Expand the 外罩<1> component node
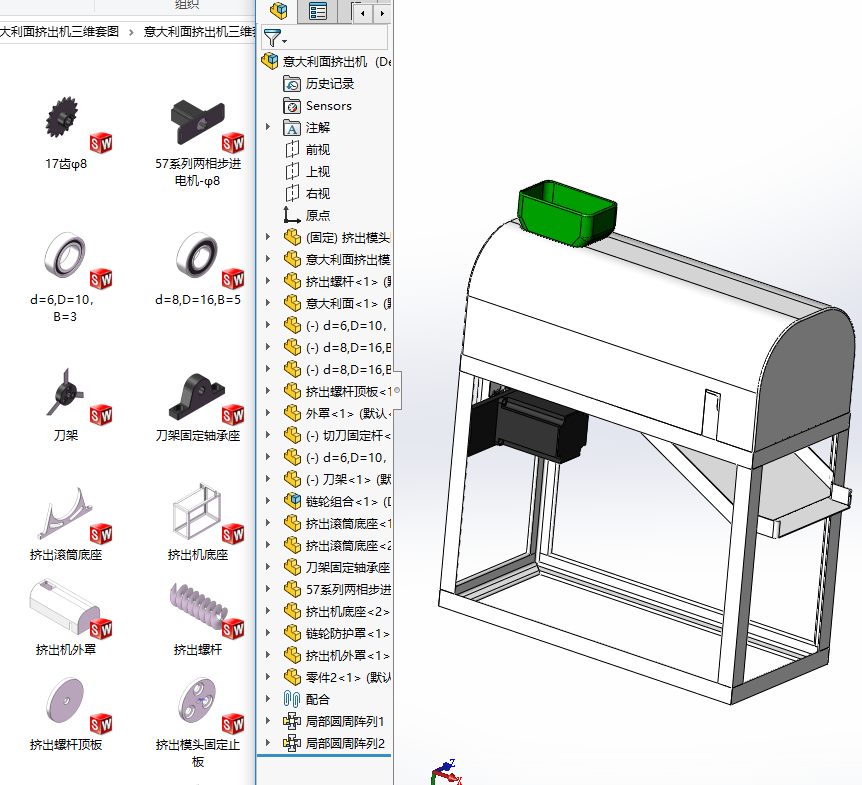Screen dimensions: 862x785 tap(268, 413)
